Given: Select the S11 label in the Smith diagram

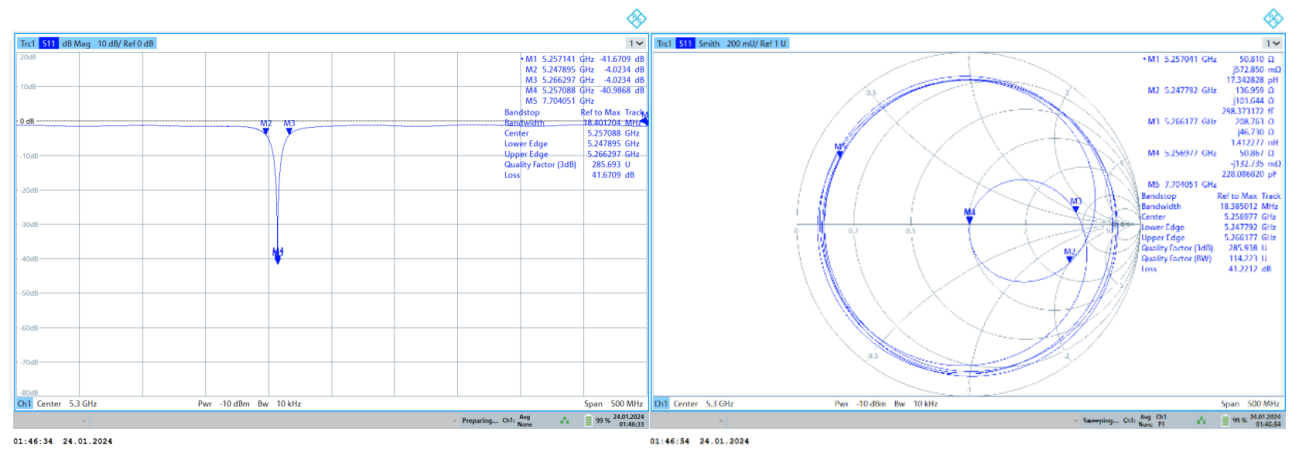Looking at the screenshot, I should pos(685,44).
